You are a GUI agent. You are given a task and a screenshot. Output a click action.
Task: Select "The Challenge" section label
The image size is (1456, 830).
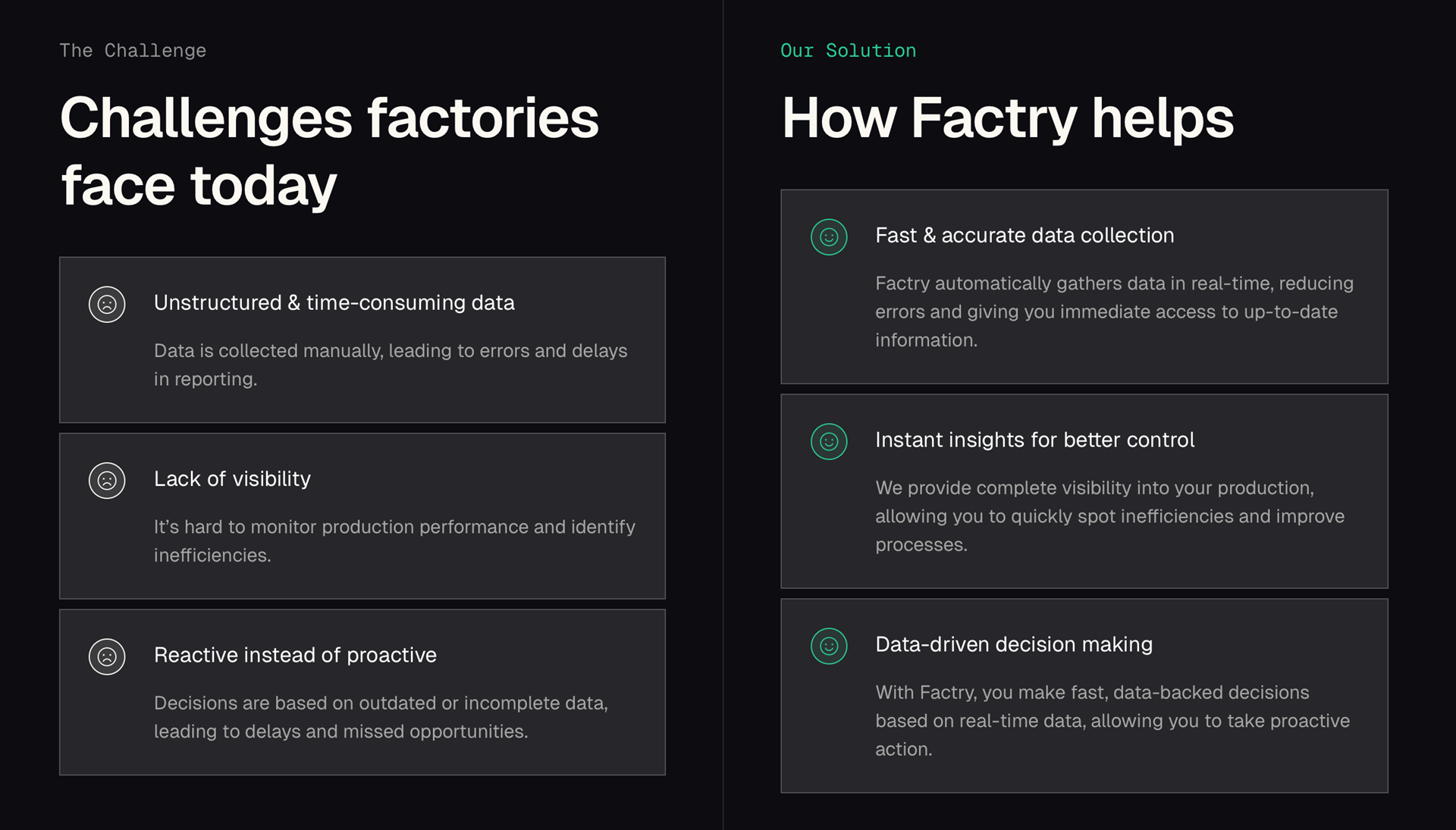point(133,51)
